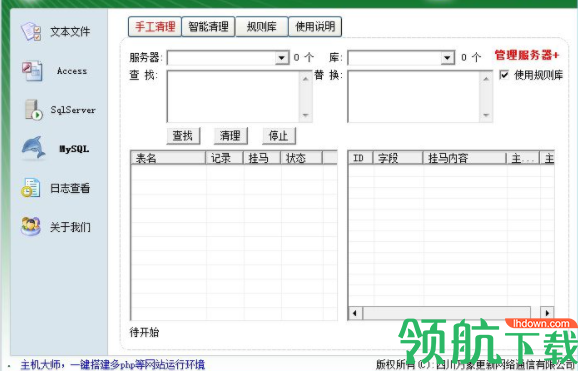The width and height of the screenshot is (578, 371).
Task: Open the 文本文件 text file icon
Action: click(31, 32)
